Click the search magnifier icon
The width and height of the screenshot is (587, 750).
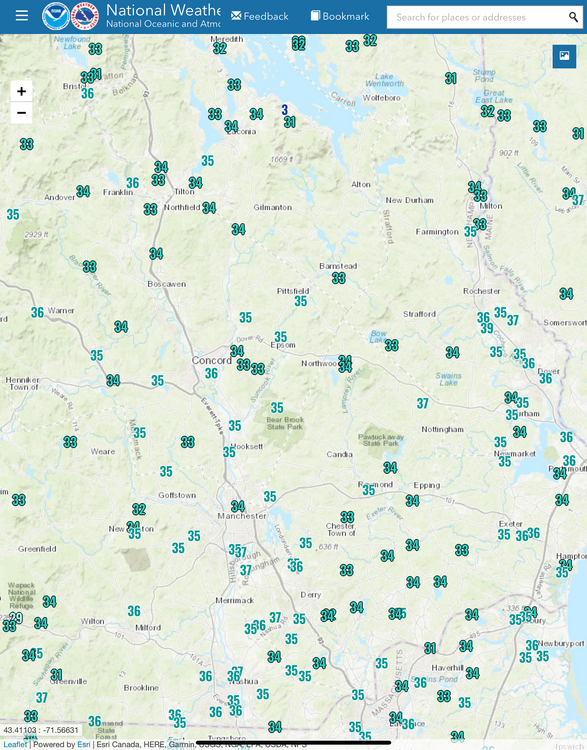click(x=573, y=17)
